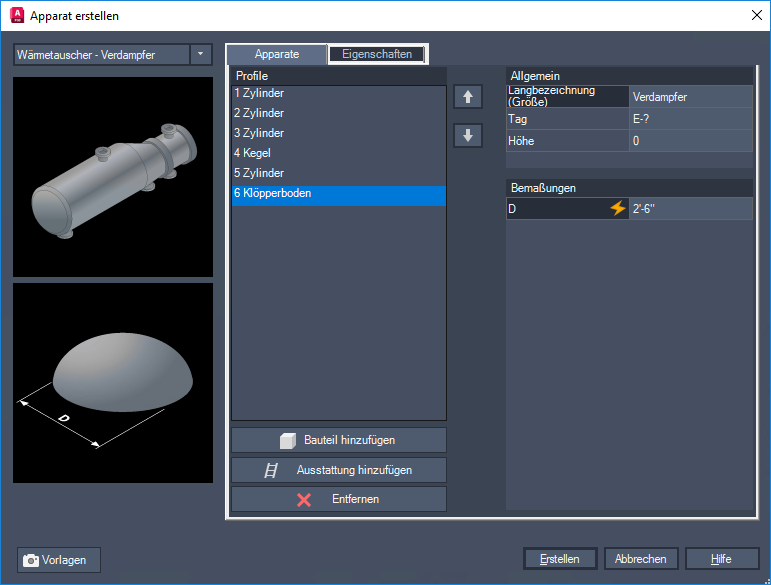771x585 pixels.
Task: Click the Abbrechen button
Action: [641, 559]
